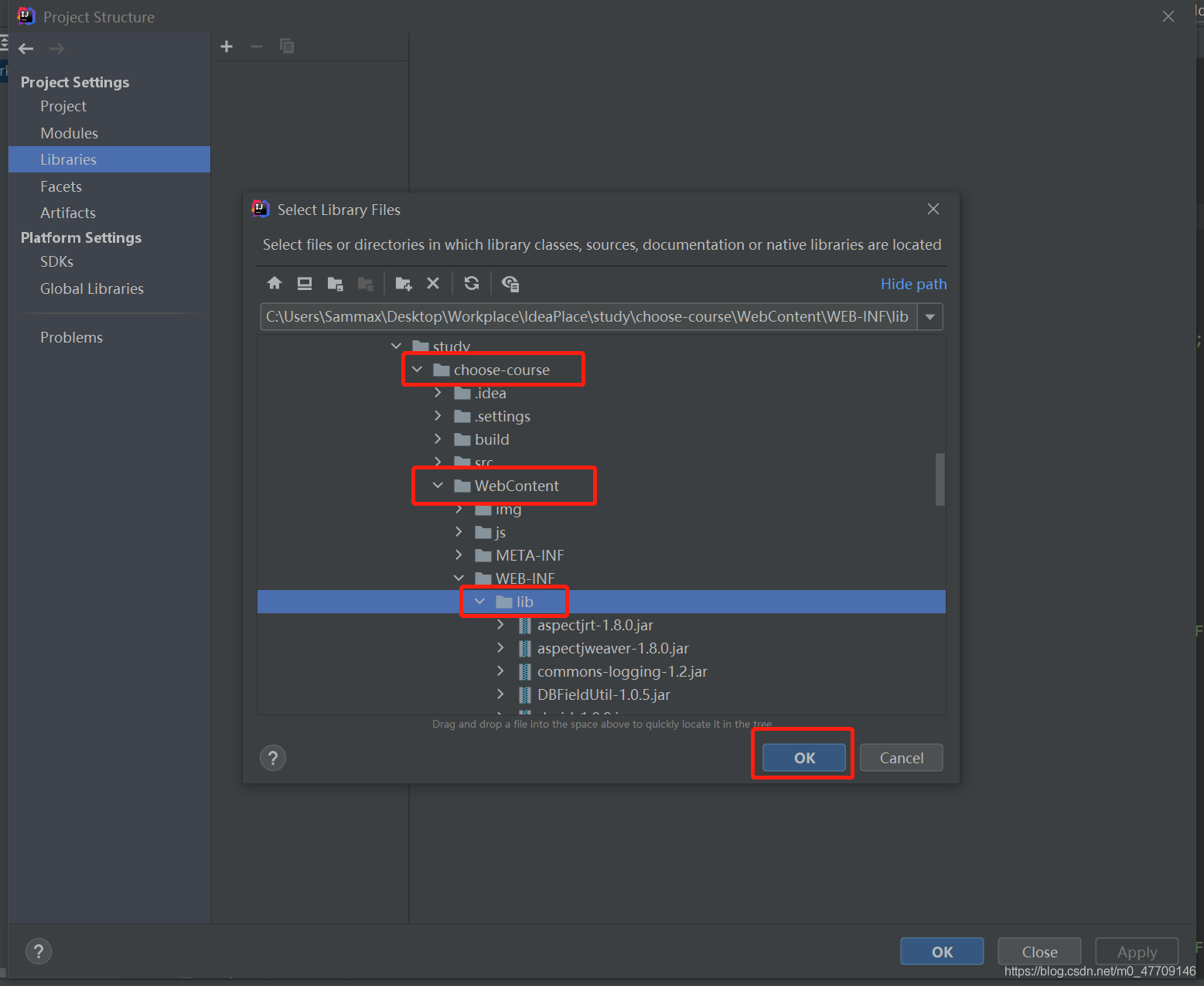Refresh the file tree
This screenshot has height=986, width=1204.
pos(472,283)
